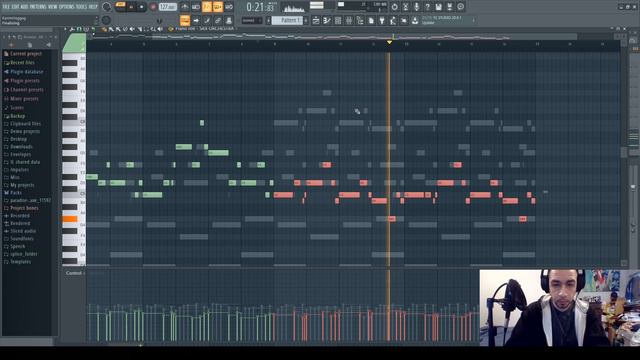Click the Stop button in transport

coord(142,7)
